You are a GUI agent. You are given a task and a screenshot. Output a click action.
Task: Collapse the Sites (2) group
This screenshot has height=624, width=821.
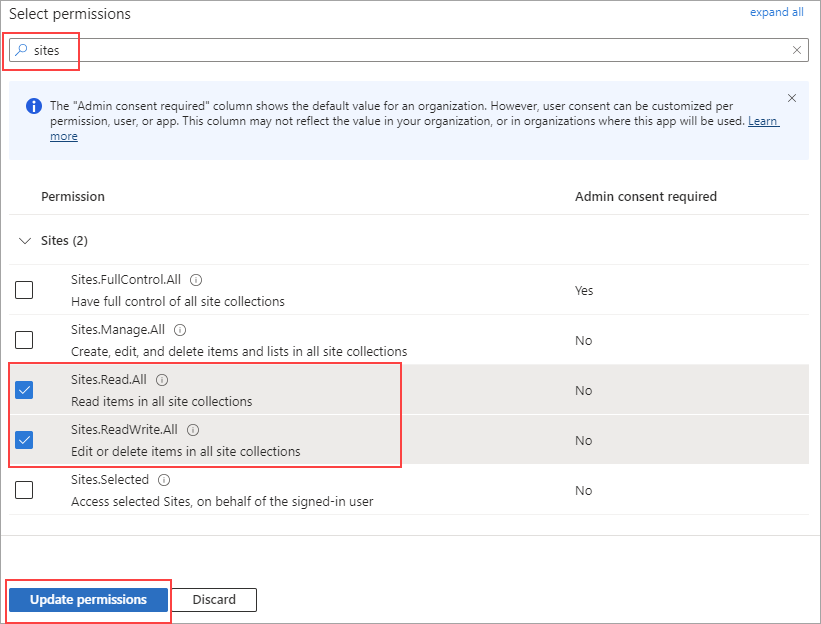click(x=26, y=241)
